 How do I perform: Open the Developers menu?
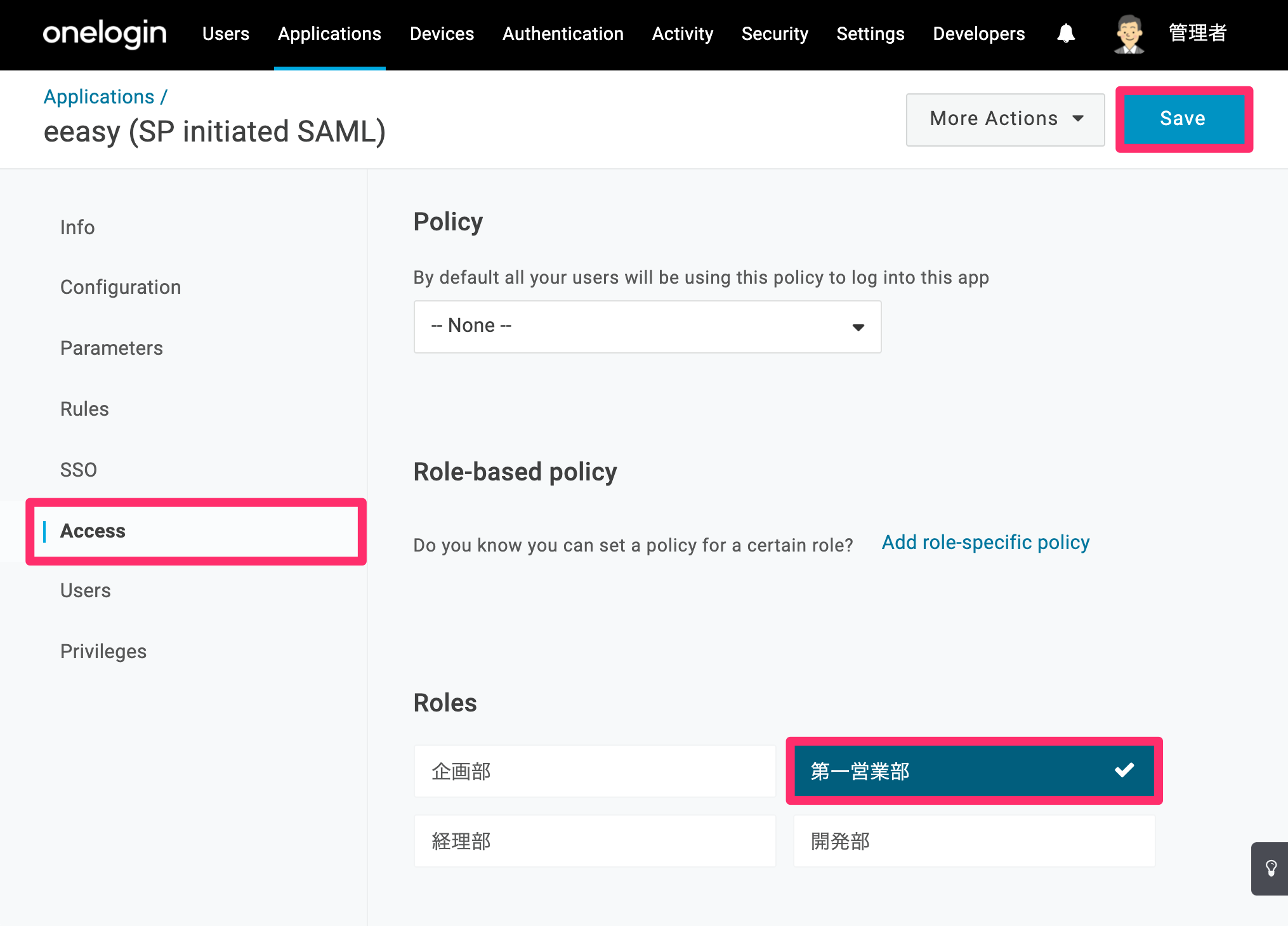(x=979, y=34)
